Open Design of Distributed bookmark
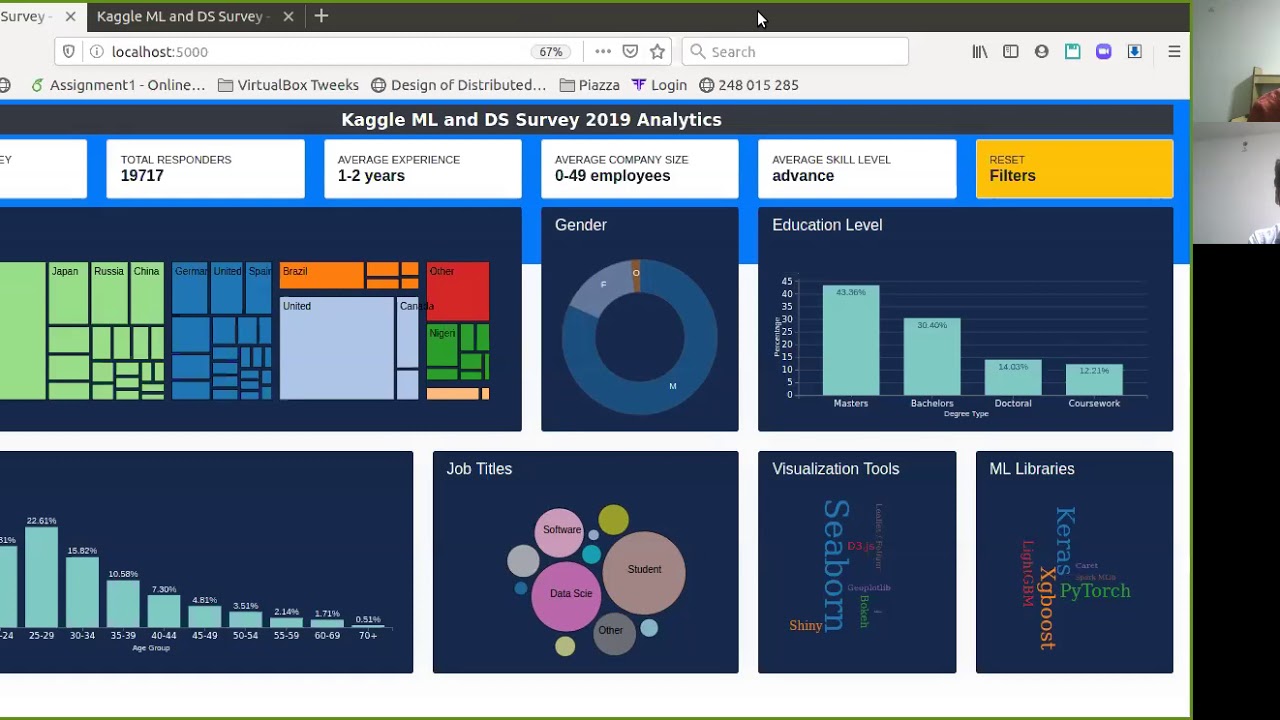1280x720 pixels. (x=459, y=85)
